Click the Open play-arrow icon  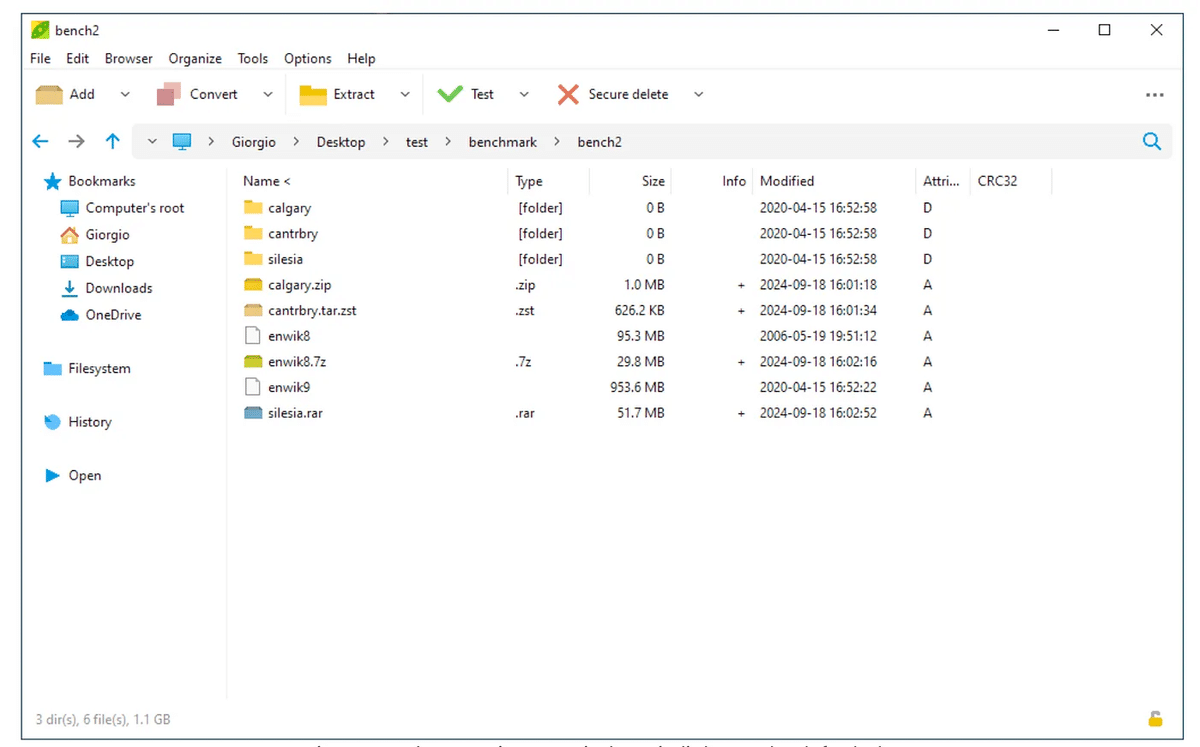[53, 476]
